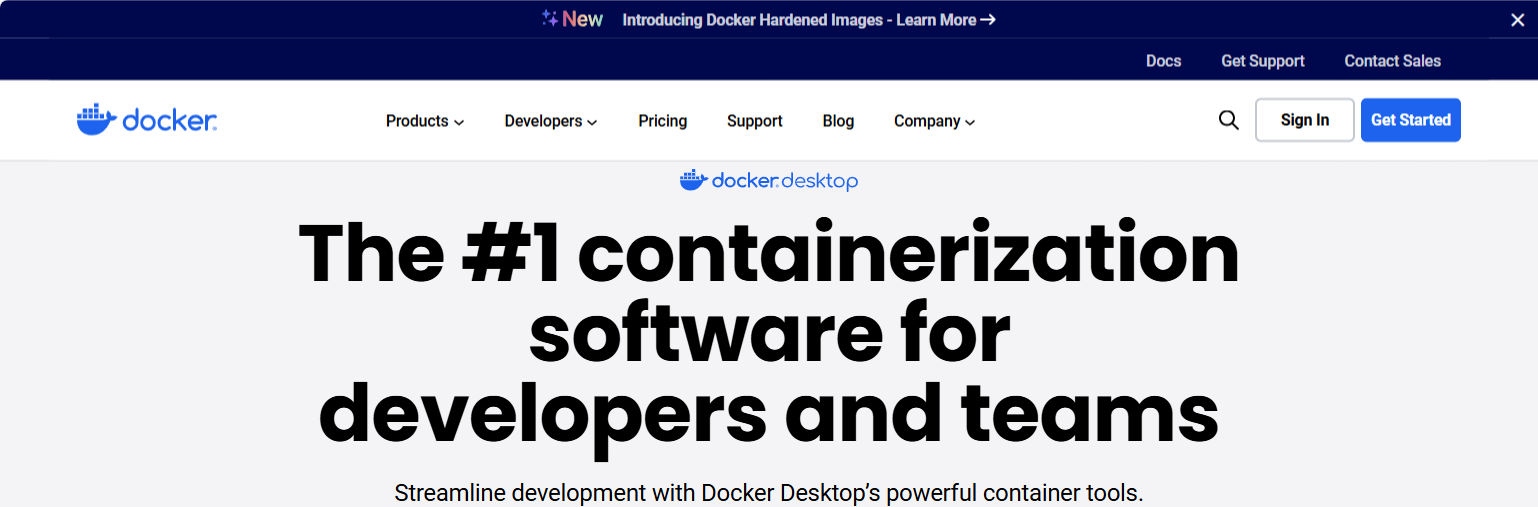
Task: Expand the Products dropdown menu
Action: pos(425,121)
